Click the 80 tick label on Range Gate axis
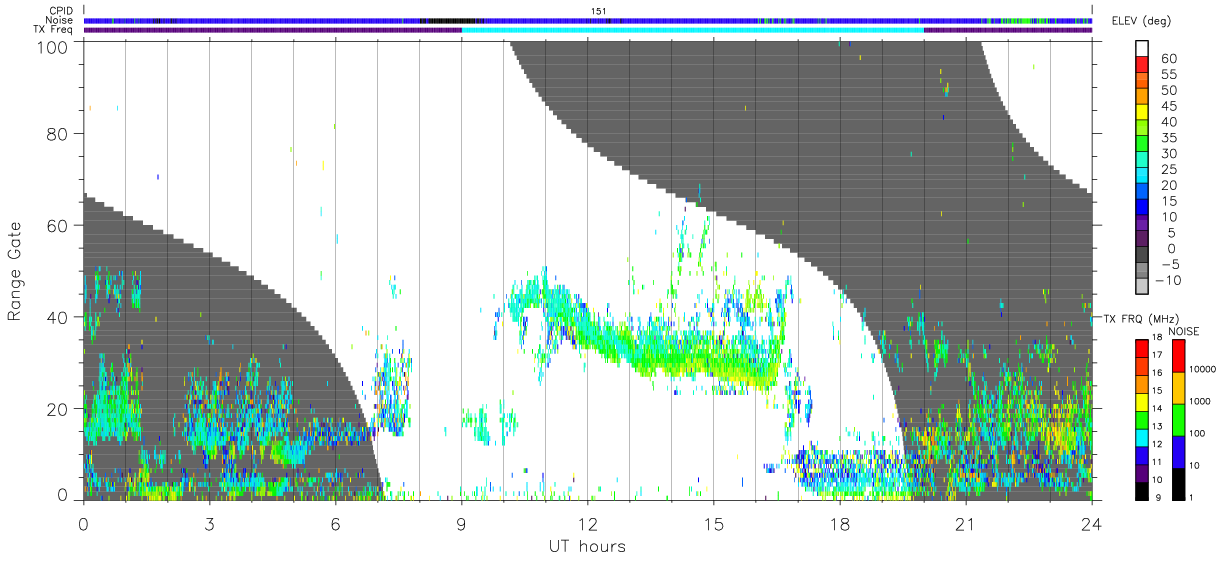The width and height of the screenshot is (1228, 567). [x=58, y=133]
